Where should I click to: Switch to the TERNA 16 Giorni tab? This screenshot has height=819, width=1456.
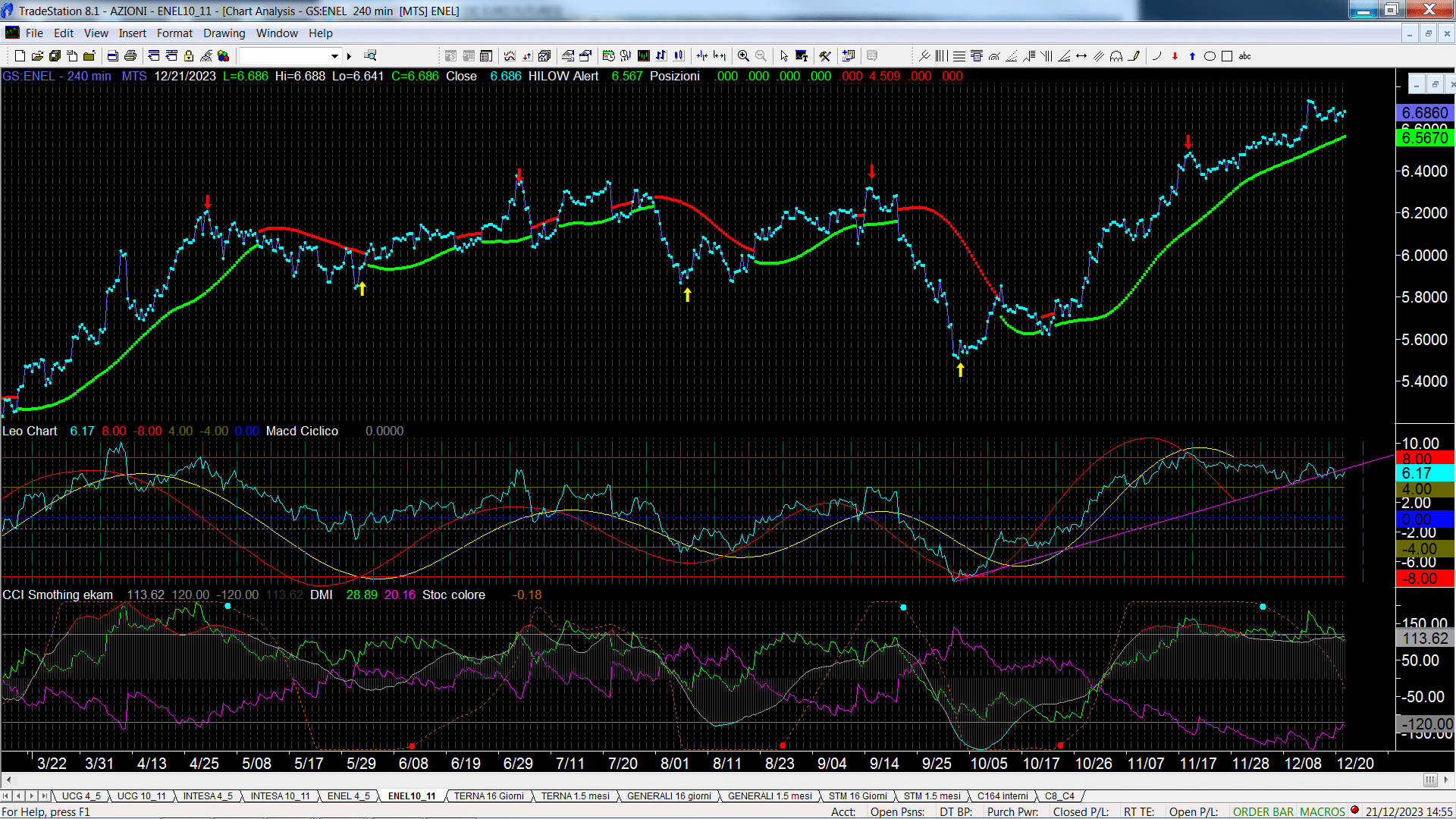[x=488, y=795]
